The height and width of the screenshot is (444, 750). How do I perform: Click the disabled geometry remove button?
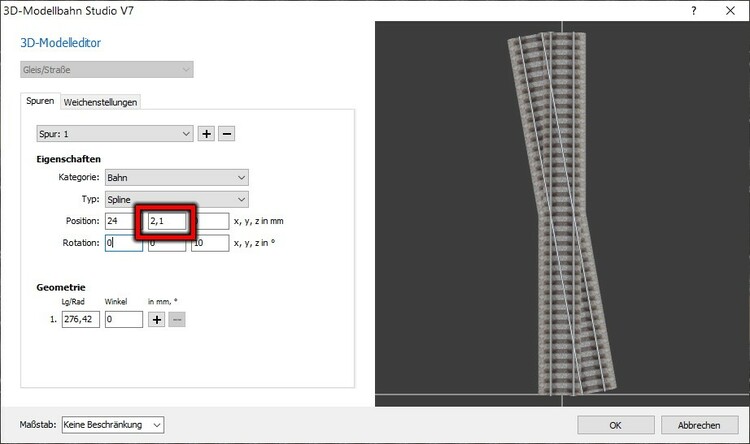(x=177, y=320)
